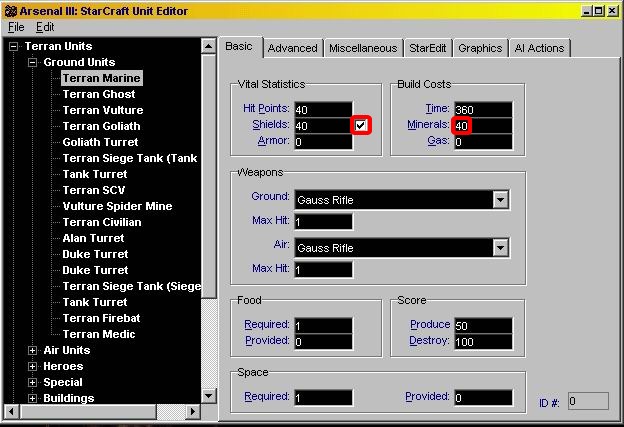Image resolution: width=624 pixels, height=427 pixels.
Task: Click the Score Produce field
Action: (x=483, y=326)
